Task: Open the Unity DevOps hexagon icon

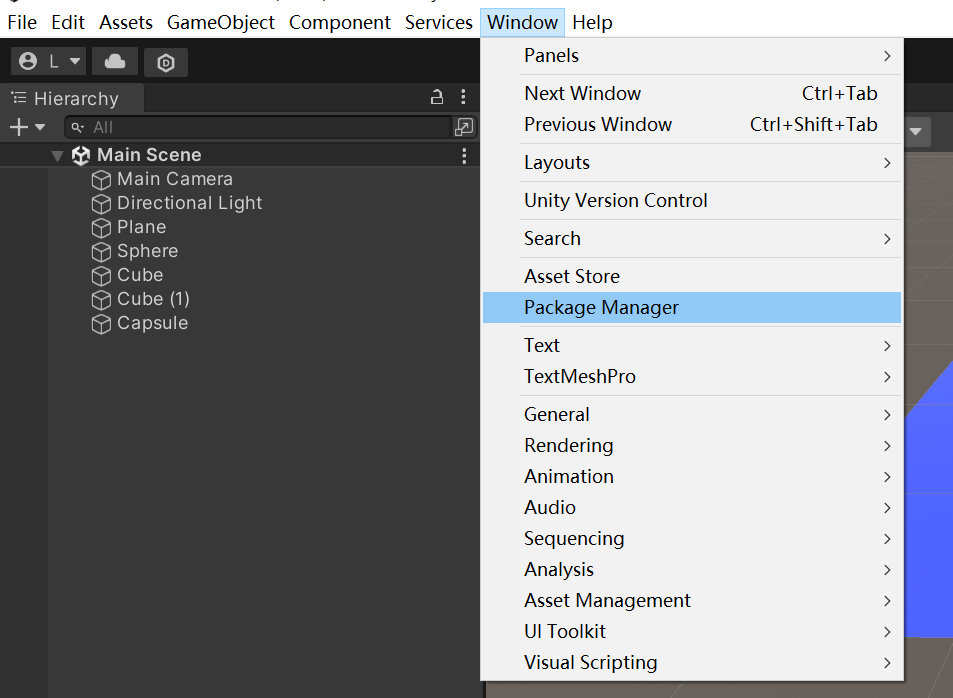Action: click(166, 62)
